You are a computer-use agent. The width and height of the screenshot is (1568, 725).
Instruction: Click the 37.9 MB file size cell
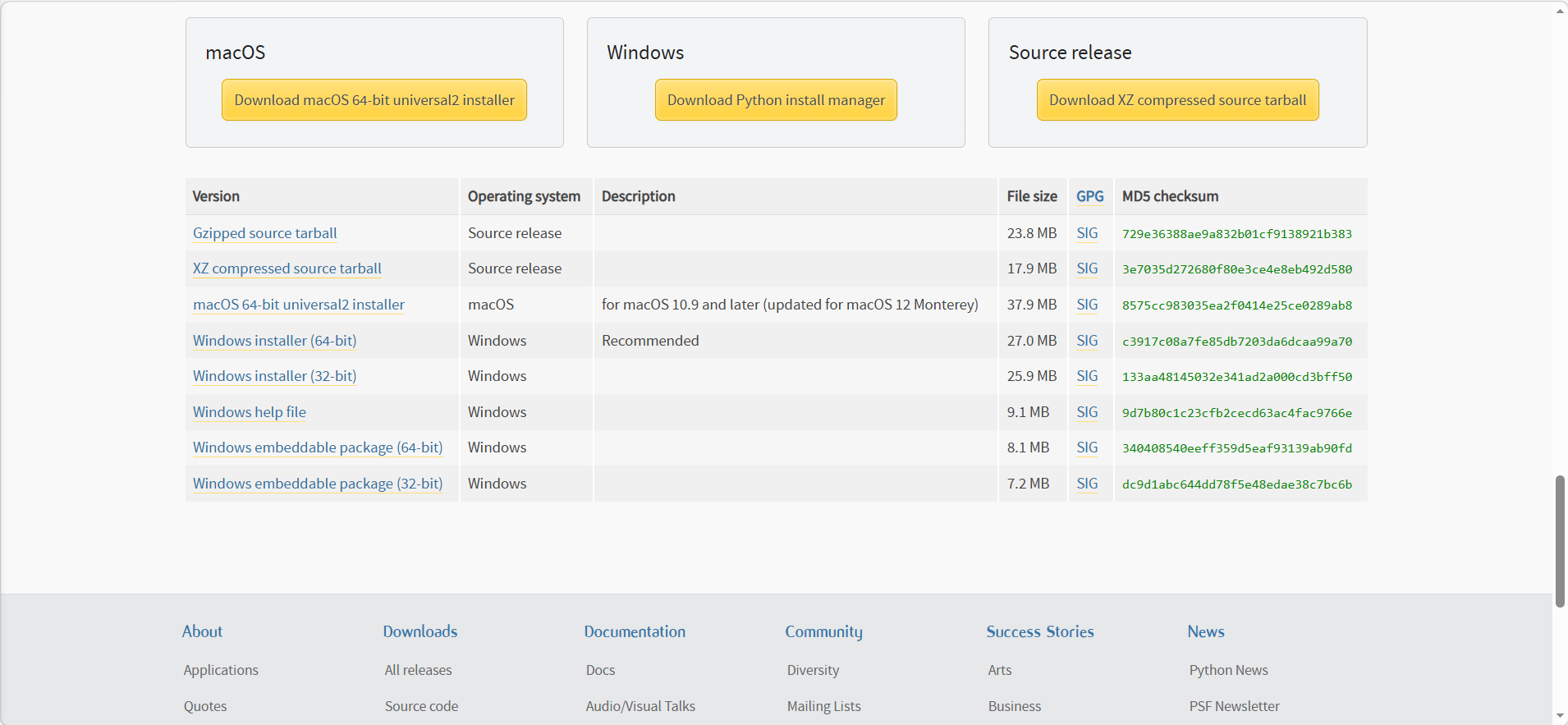coord(1032,305)
